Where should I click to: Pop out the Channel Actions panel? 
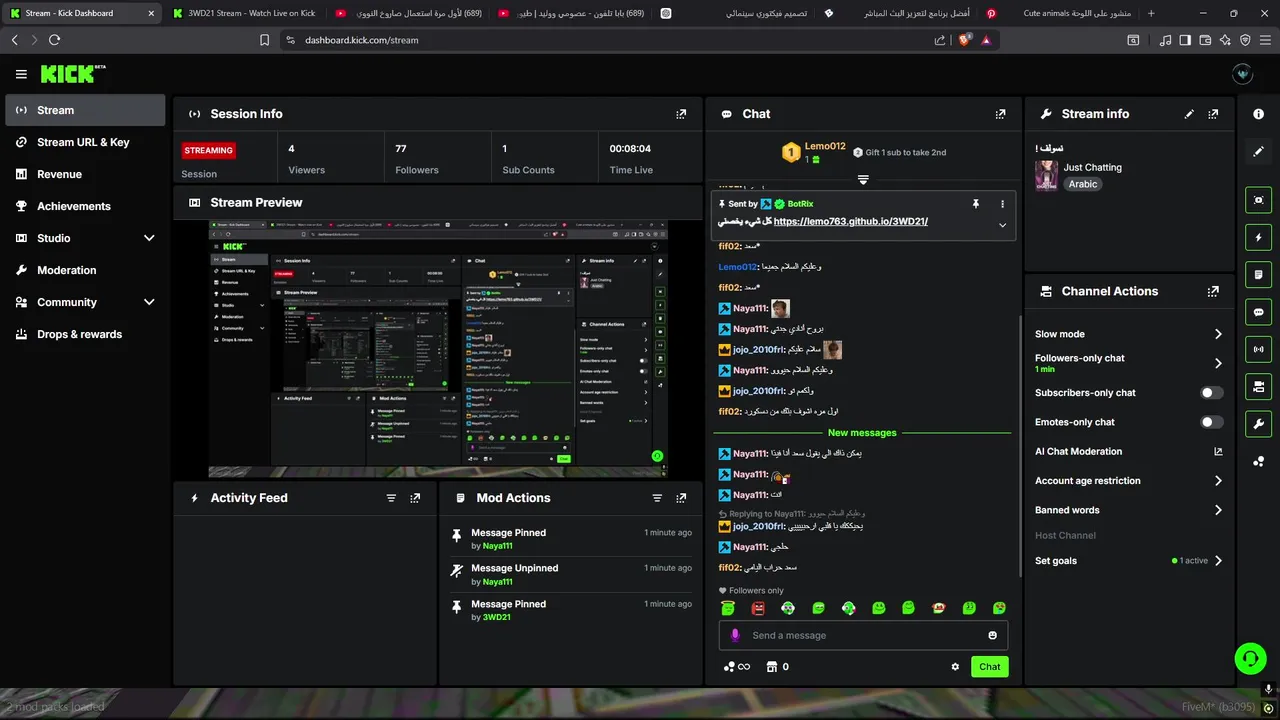click(1213, 292)
